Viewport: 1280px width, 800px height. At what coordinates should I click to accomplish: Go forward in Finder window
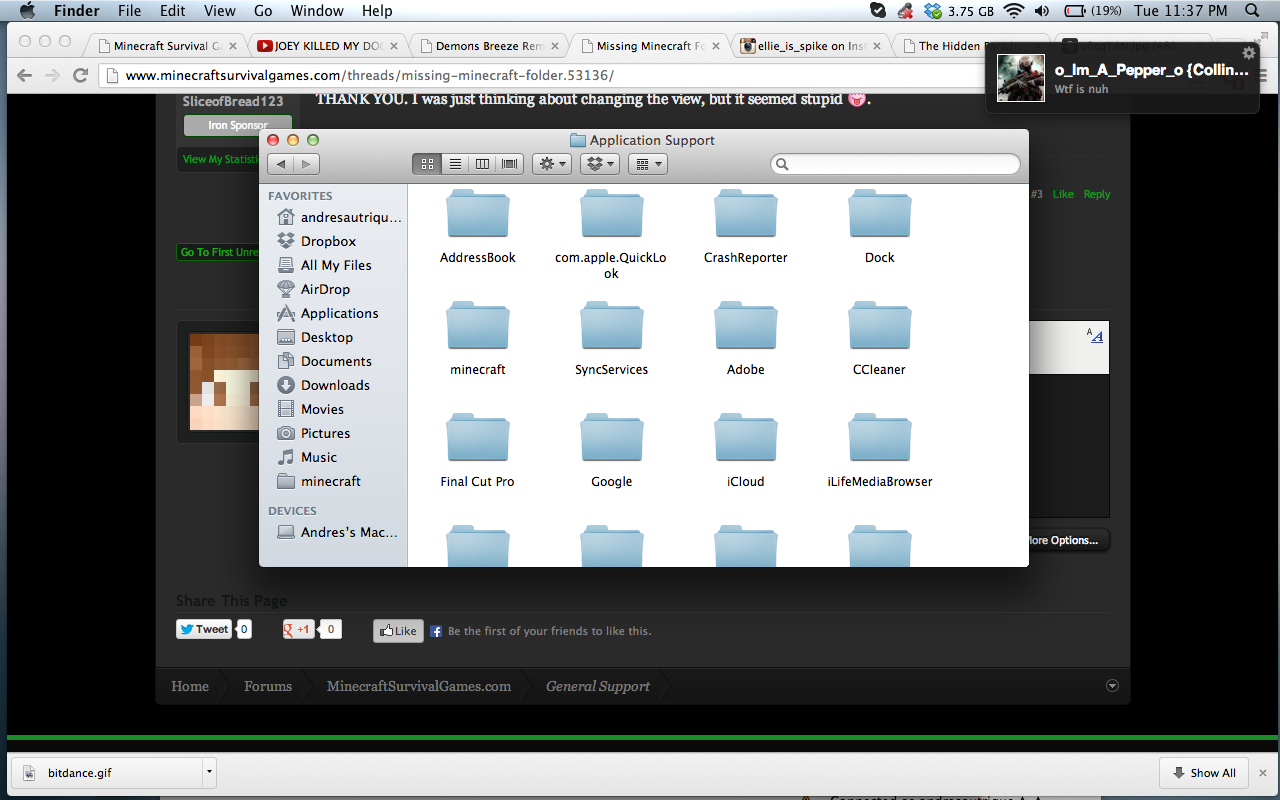point(307,164)
